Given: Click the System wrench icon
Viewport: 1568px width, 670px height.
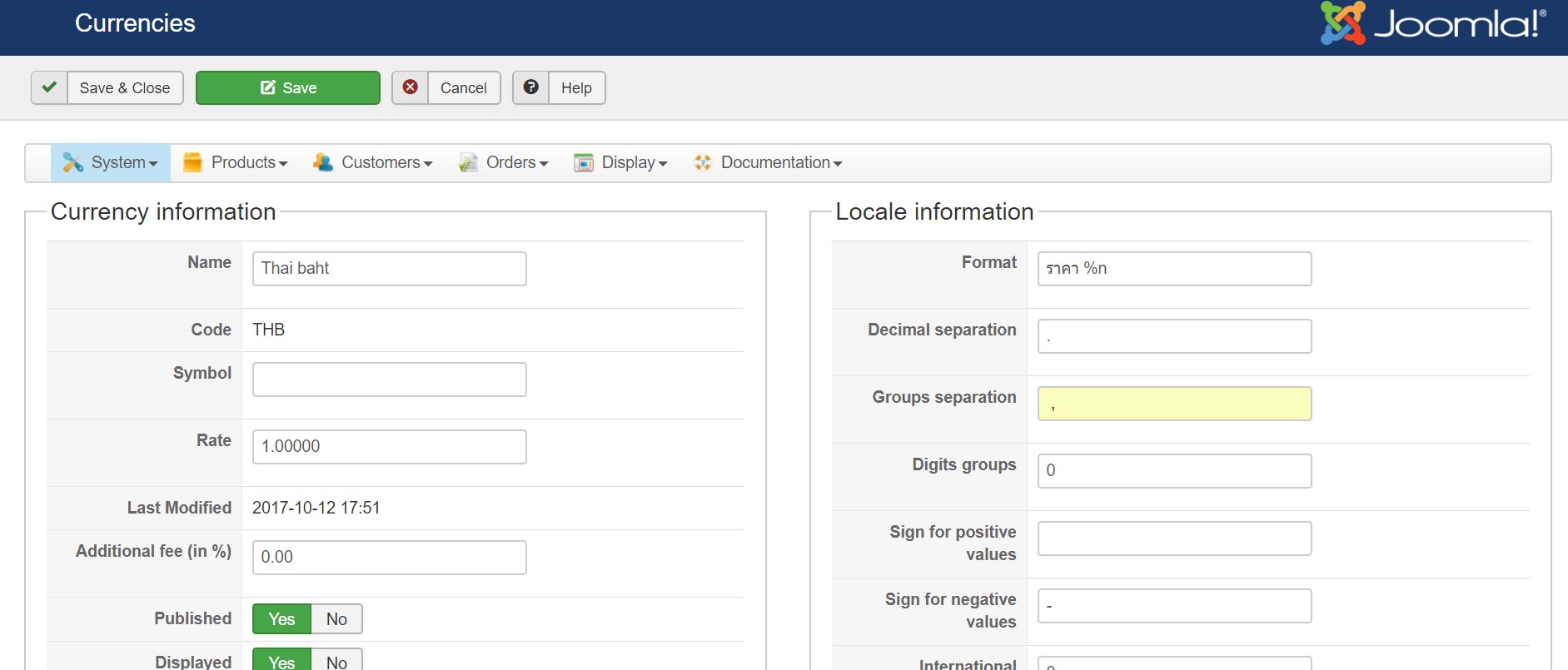Looking at the screenshot, I should [73, 163].
